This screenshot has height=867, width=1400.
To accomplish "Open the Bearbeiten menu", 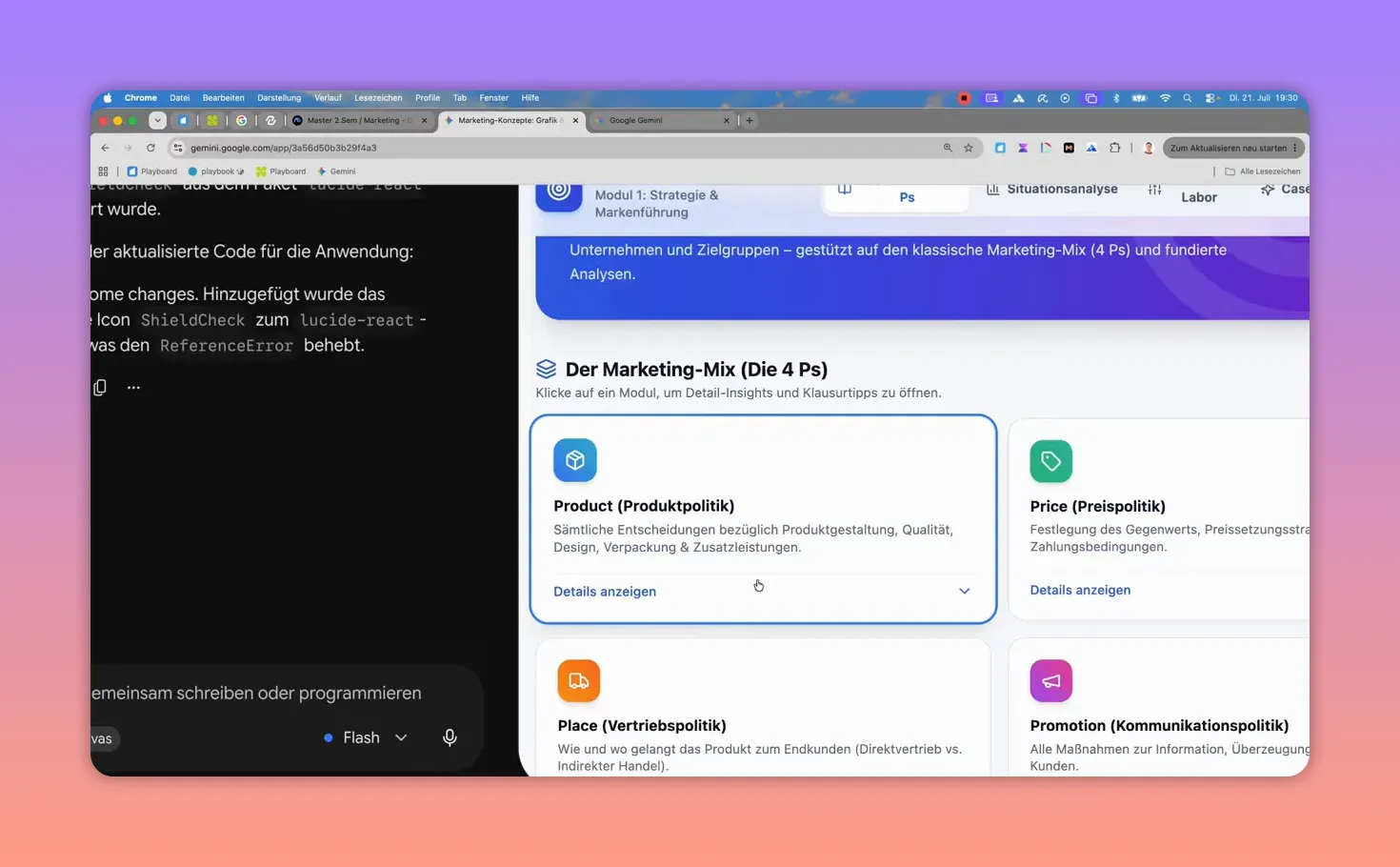I will point(224,98).
